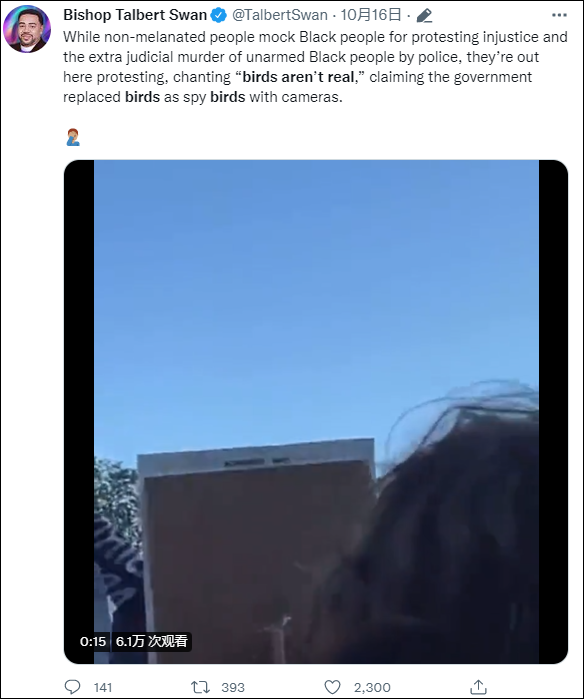
Task: Click the reply speech bubble icon
Action: (73, 687)
